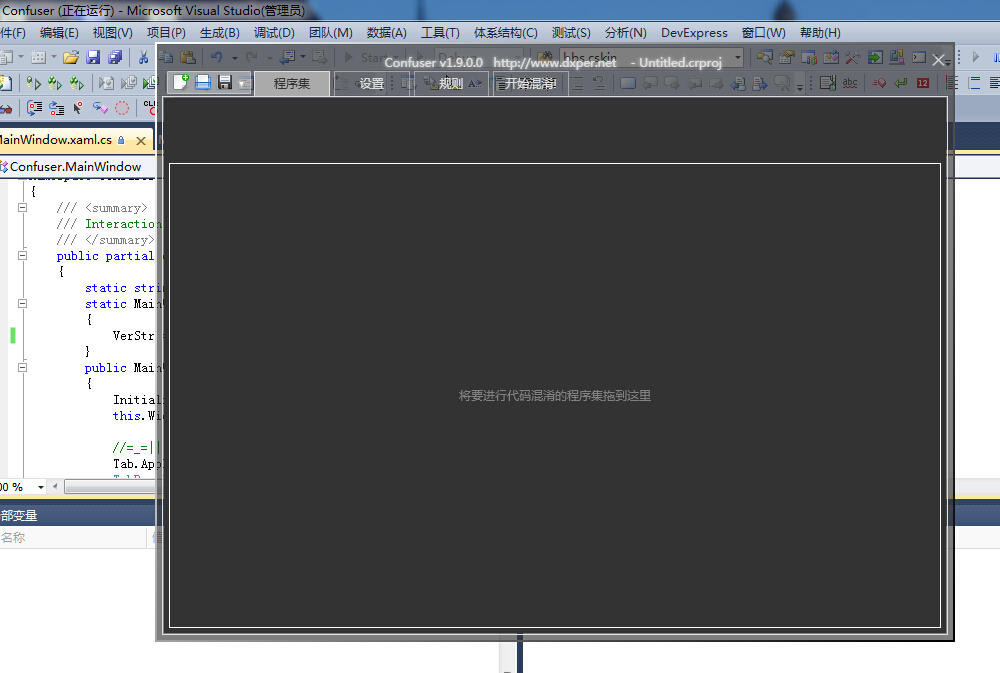Click the blue open project icon in Confuser
Image resolution: width=1000 pixels, height=673 pixels.
point(203,82)
